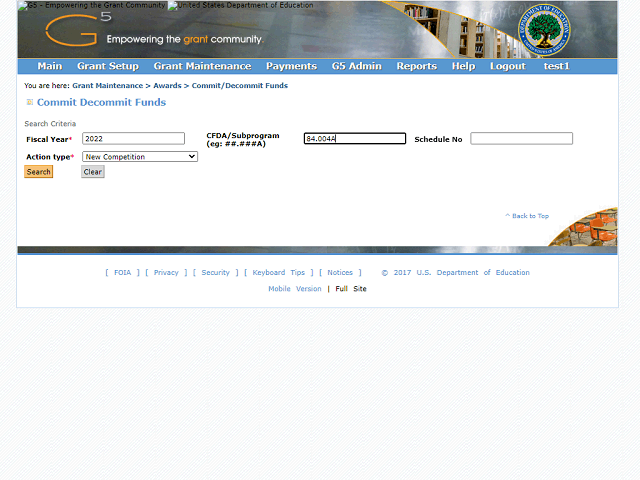This screenshot has height=480, width=640.
Task: Open the G5 Admin menu
Action: click(x=357, y=66)
